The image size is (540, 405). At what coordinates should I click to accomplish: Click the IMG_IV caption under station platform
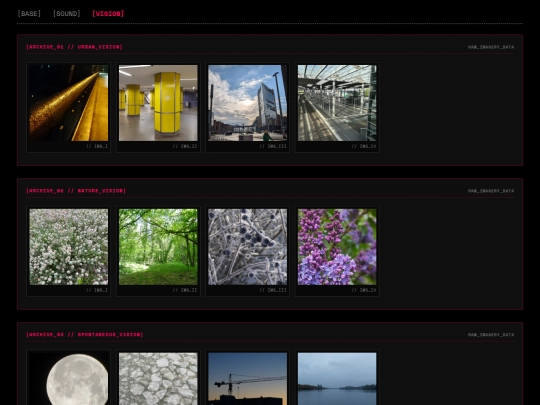[x=364, y=146]
